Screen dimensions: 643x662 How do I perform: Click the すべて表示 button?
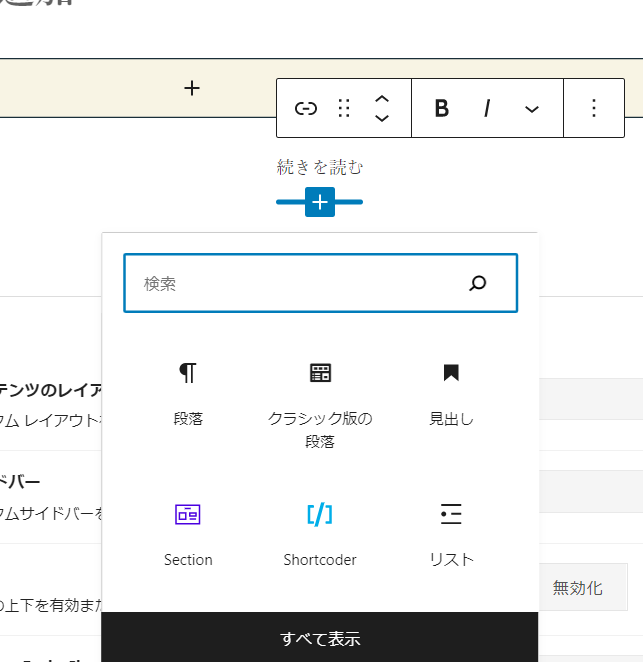[320, 638]
